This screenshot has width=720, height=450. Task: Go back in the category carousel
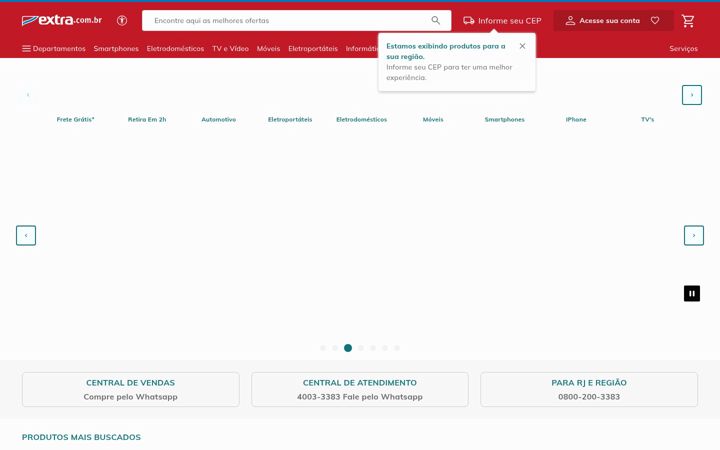[x=28, y=95]
